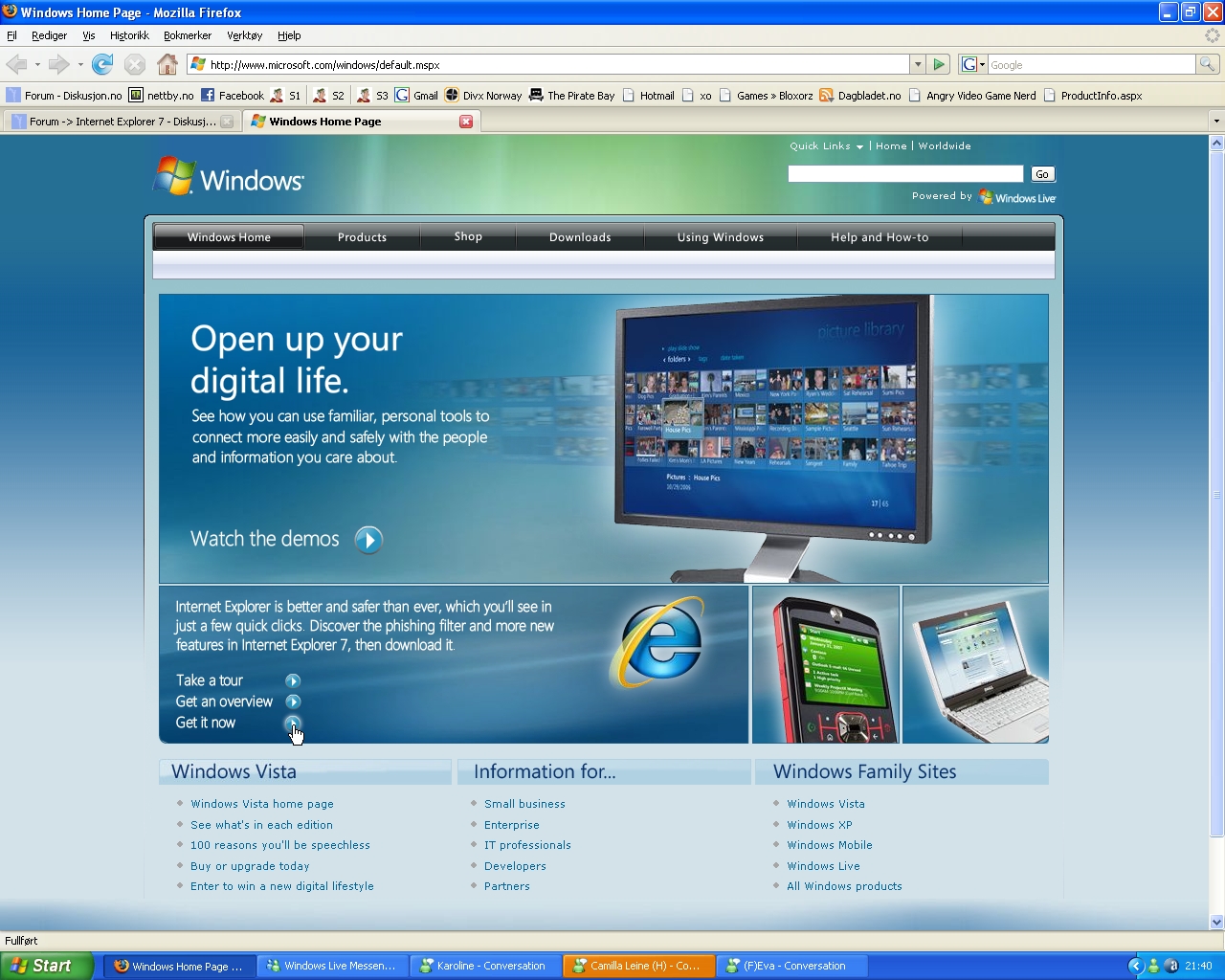This screenshot has height=980, width=1225.
Task: Open the Dagbladet.no feed bookmark
Action: click(859, 96)
